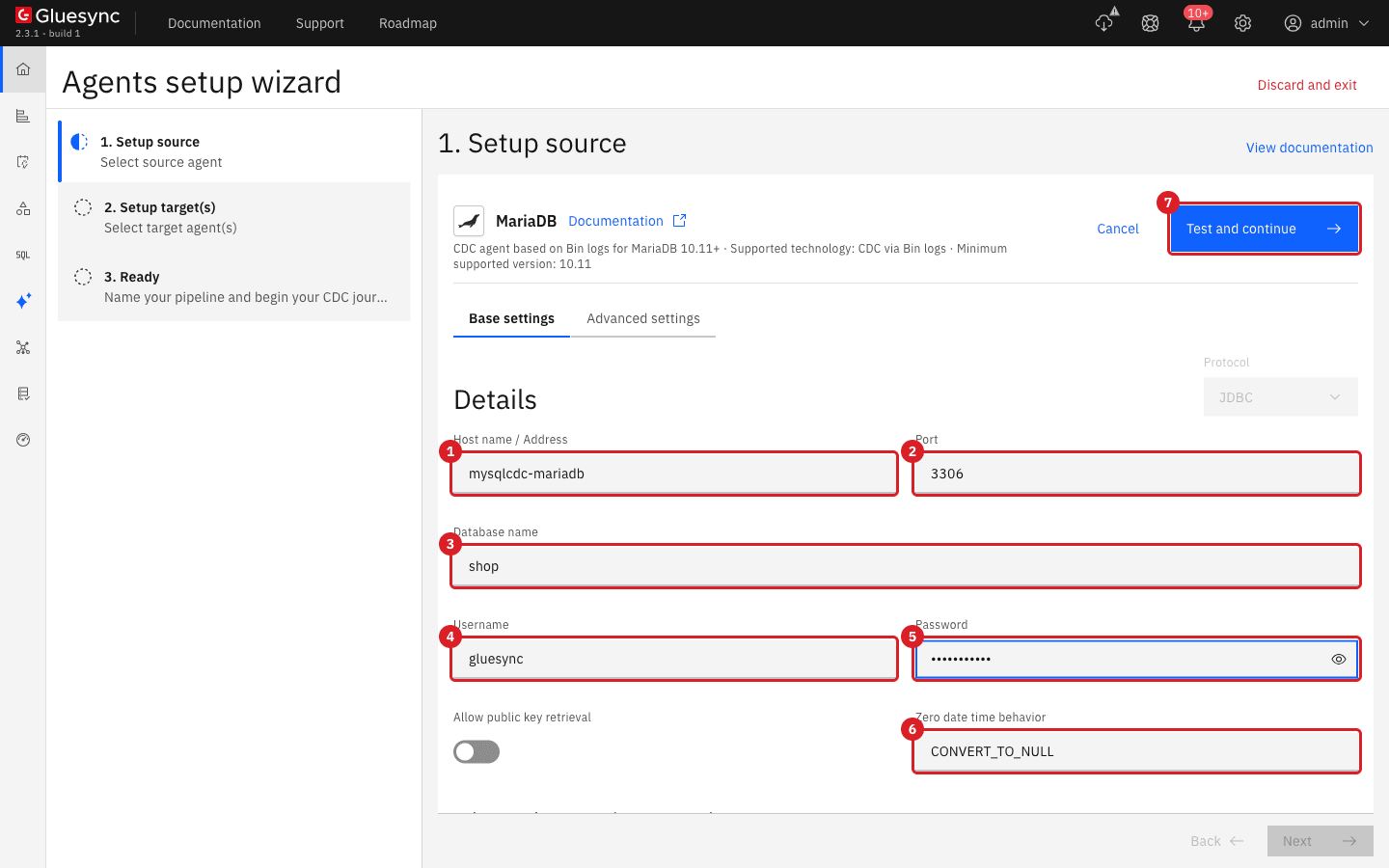This screenshot has width=1389, height=868.
Task: Open the shapes icon in the sidebar
Action: (x=23, y=208)
